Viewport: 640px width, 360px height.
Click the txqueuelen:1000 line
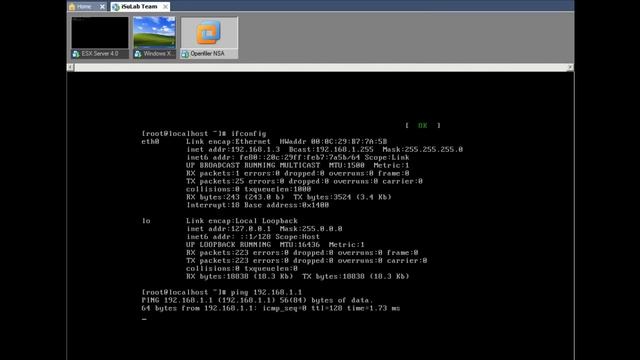[x=249, y=189]
